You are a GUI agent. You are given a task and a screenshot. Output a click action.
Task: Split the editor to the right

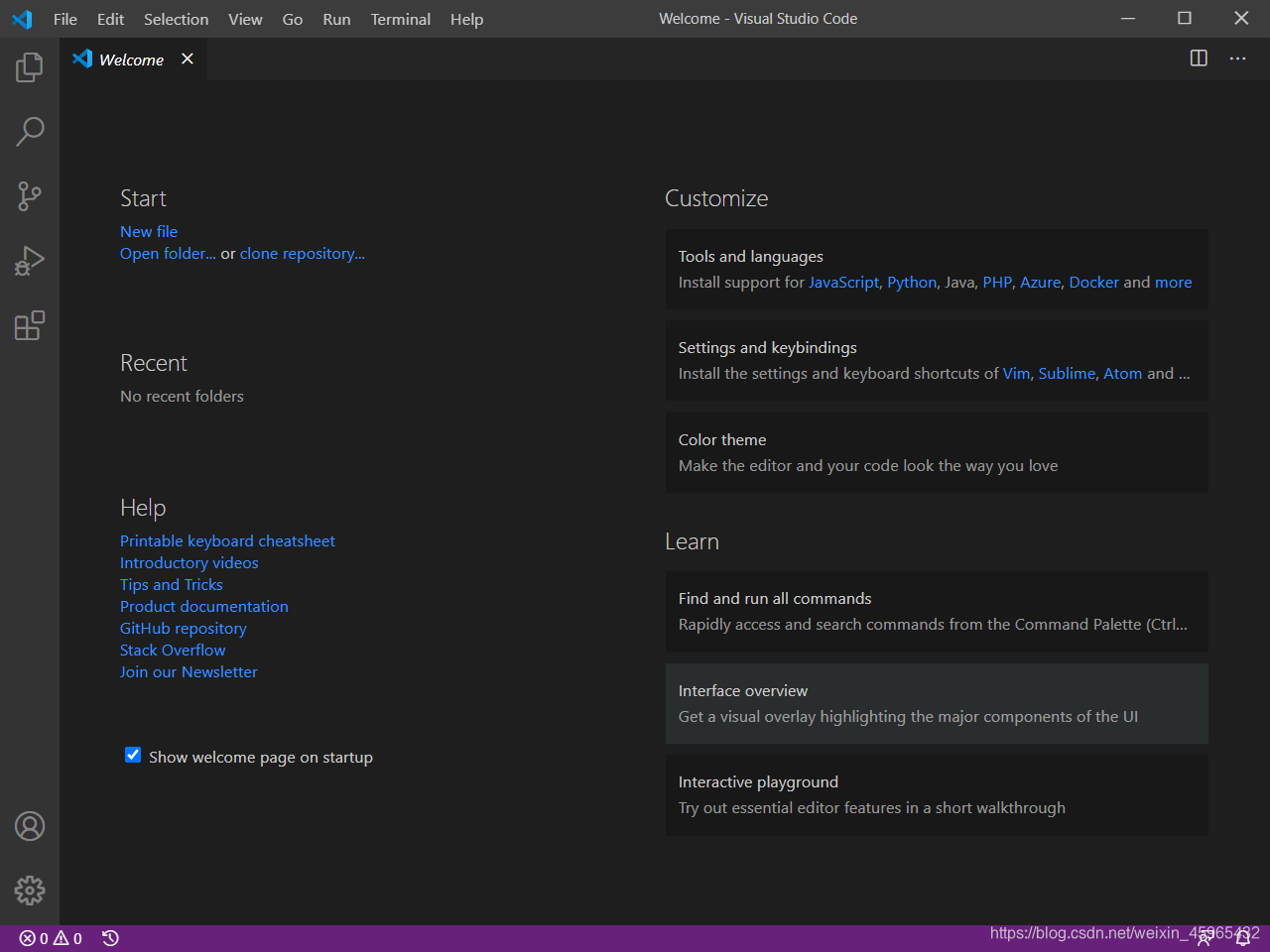(1199, 59)
